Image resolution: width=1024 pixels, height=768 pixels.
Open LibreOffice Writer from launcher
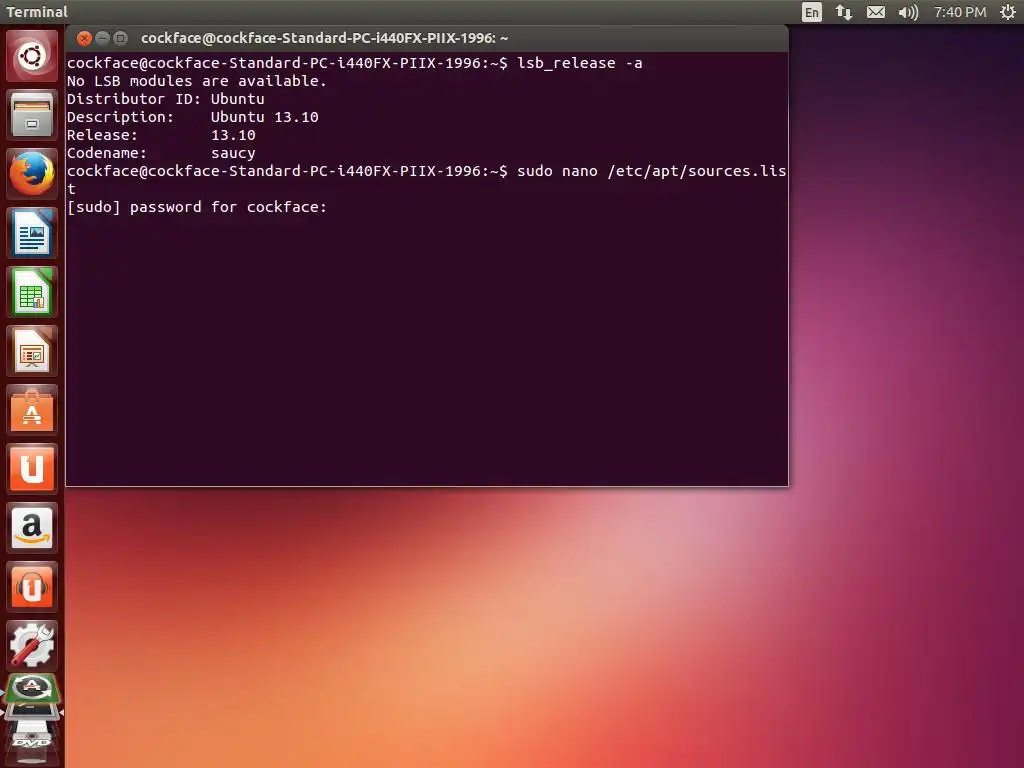(32, 233)
